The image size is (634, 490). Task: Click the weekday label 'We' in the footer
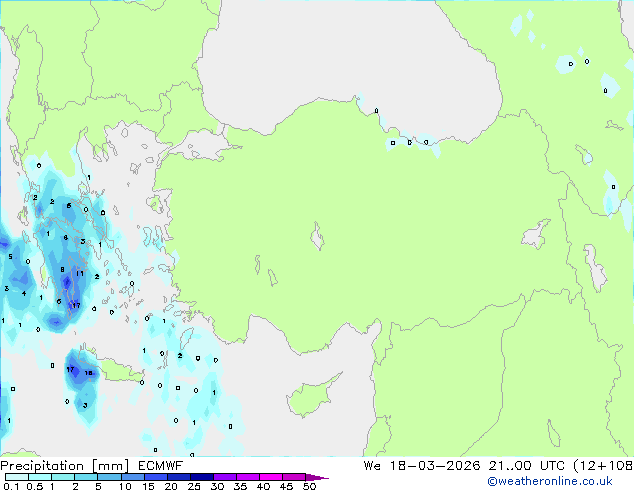click(x=372, y=466)
